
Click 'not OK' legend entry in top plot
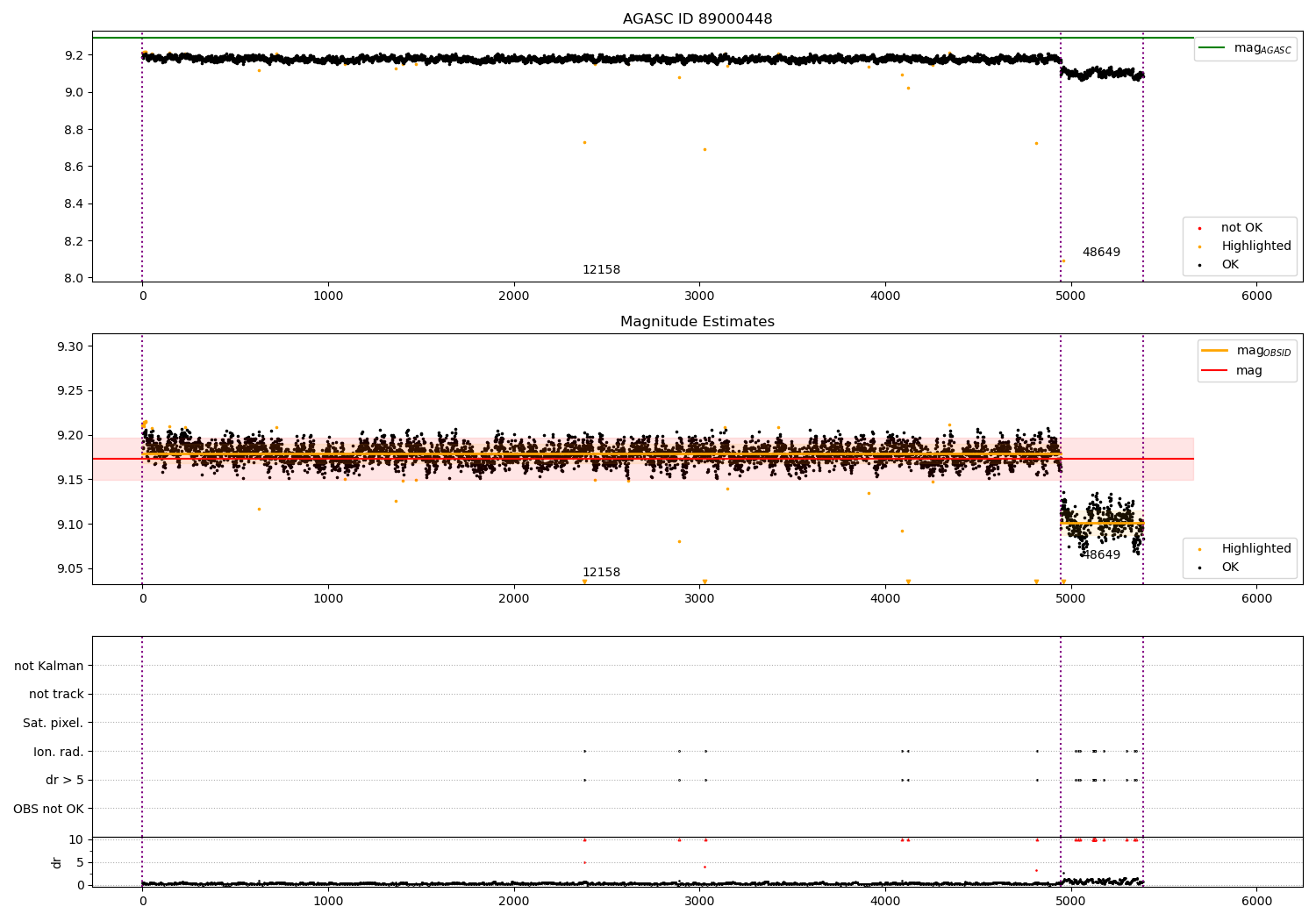(x=1241, y=228)
